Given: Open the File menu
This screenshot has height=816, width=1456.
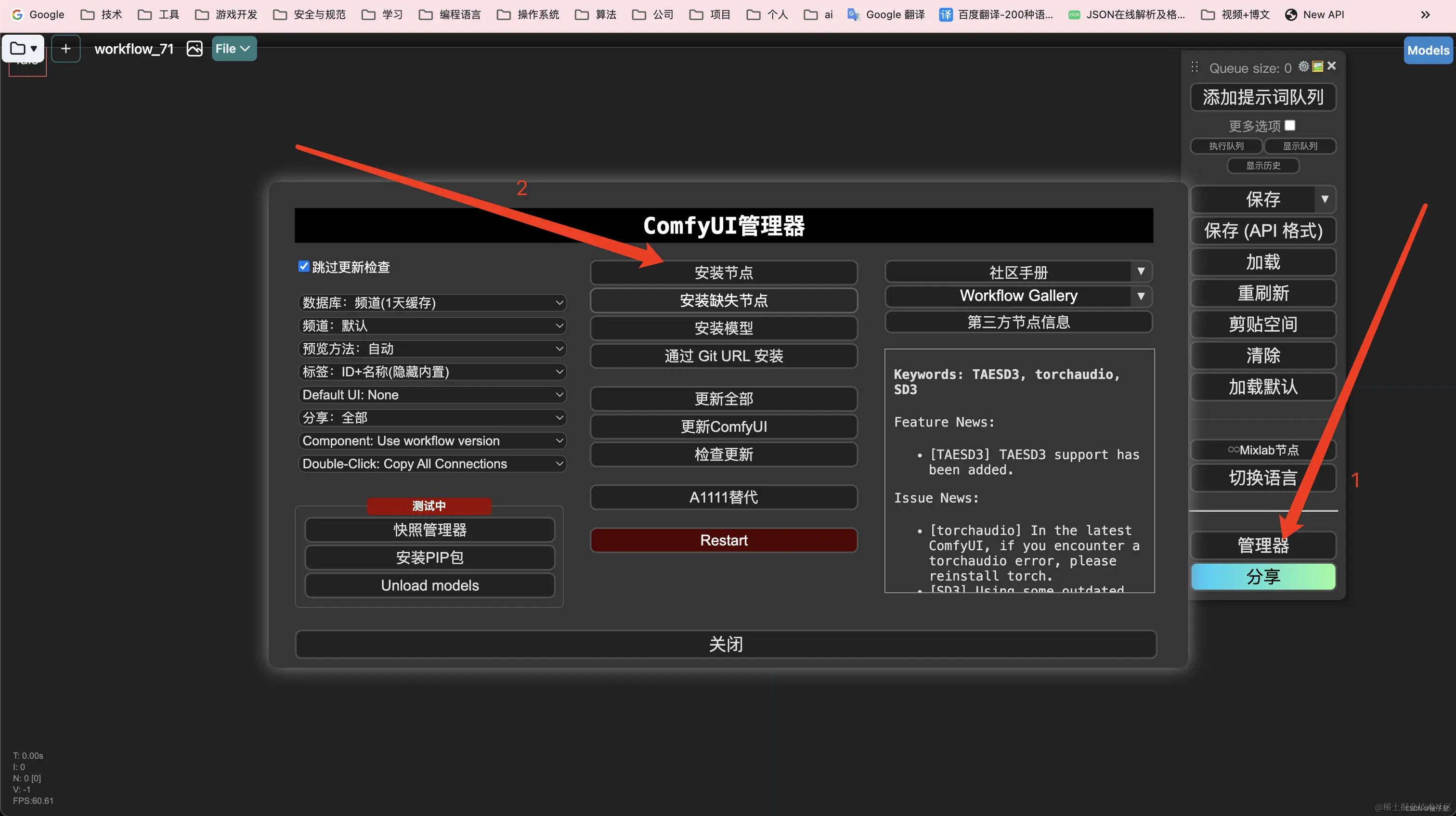Looking at the screenshot, I should 233,48.
